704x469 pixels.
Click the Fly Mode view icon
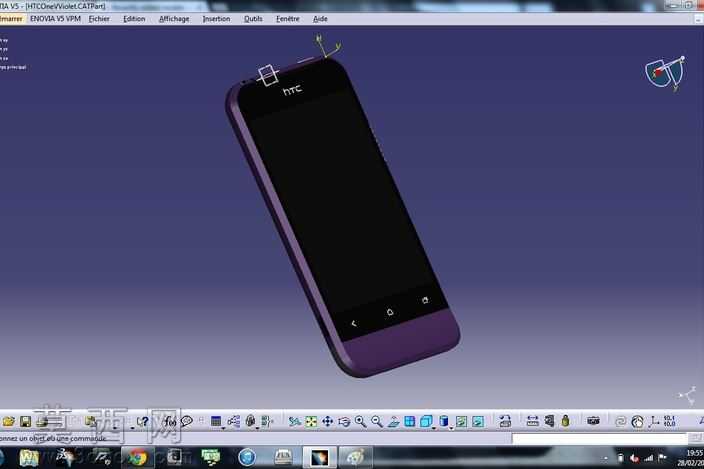294,421
